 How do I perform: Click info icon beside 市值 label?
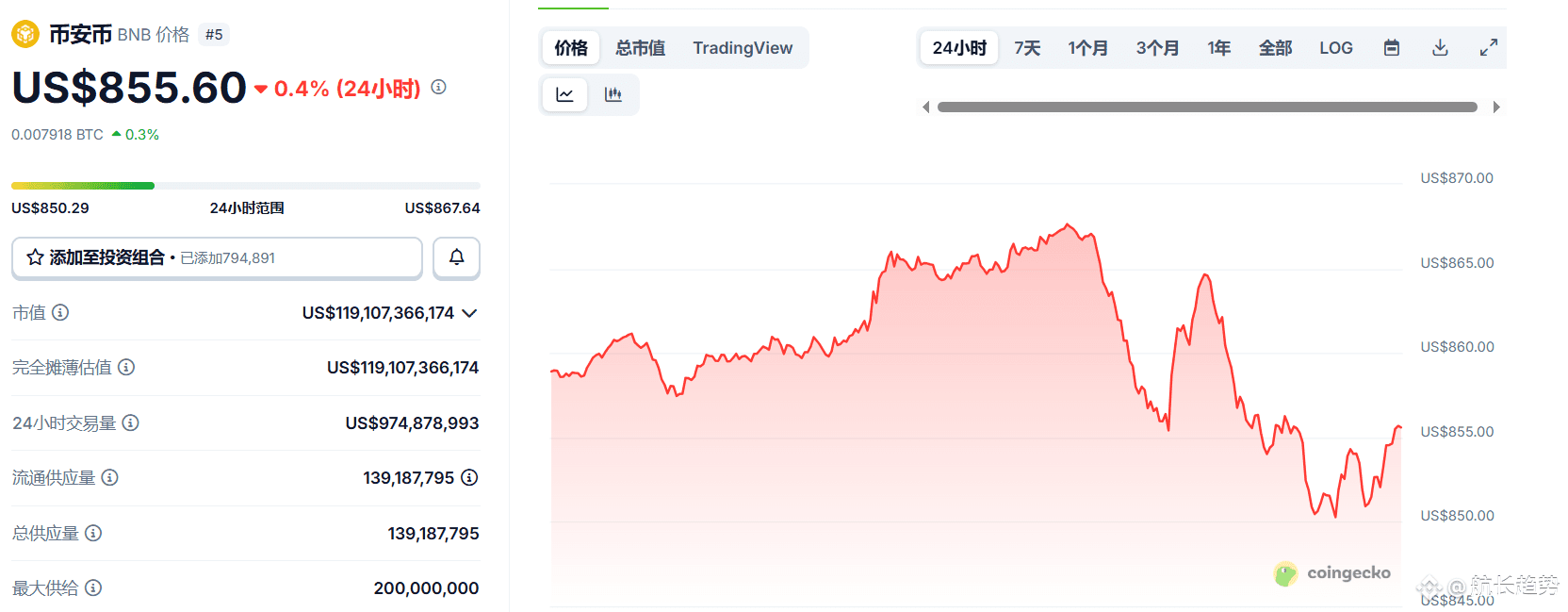(60, 312)
